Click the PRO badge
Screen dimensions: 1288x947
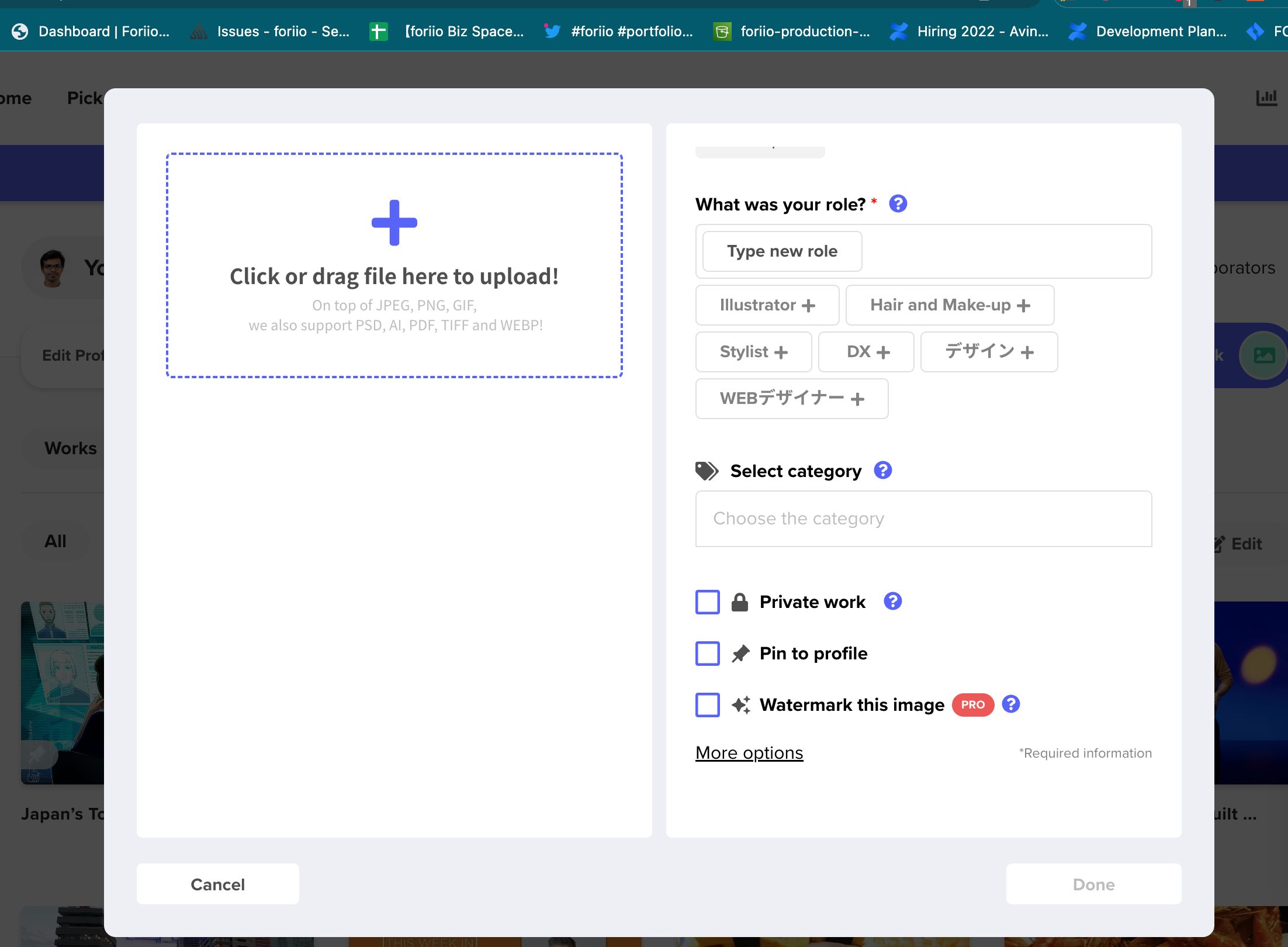pos(972,705)
